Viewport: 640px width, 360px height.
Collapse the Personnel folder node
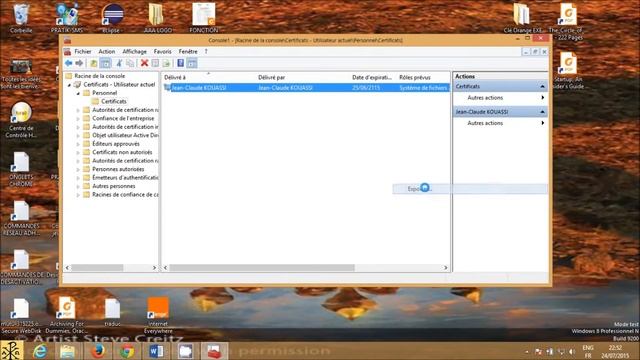tap(78, 93)
